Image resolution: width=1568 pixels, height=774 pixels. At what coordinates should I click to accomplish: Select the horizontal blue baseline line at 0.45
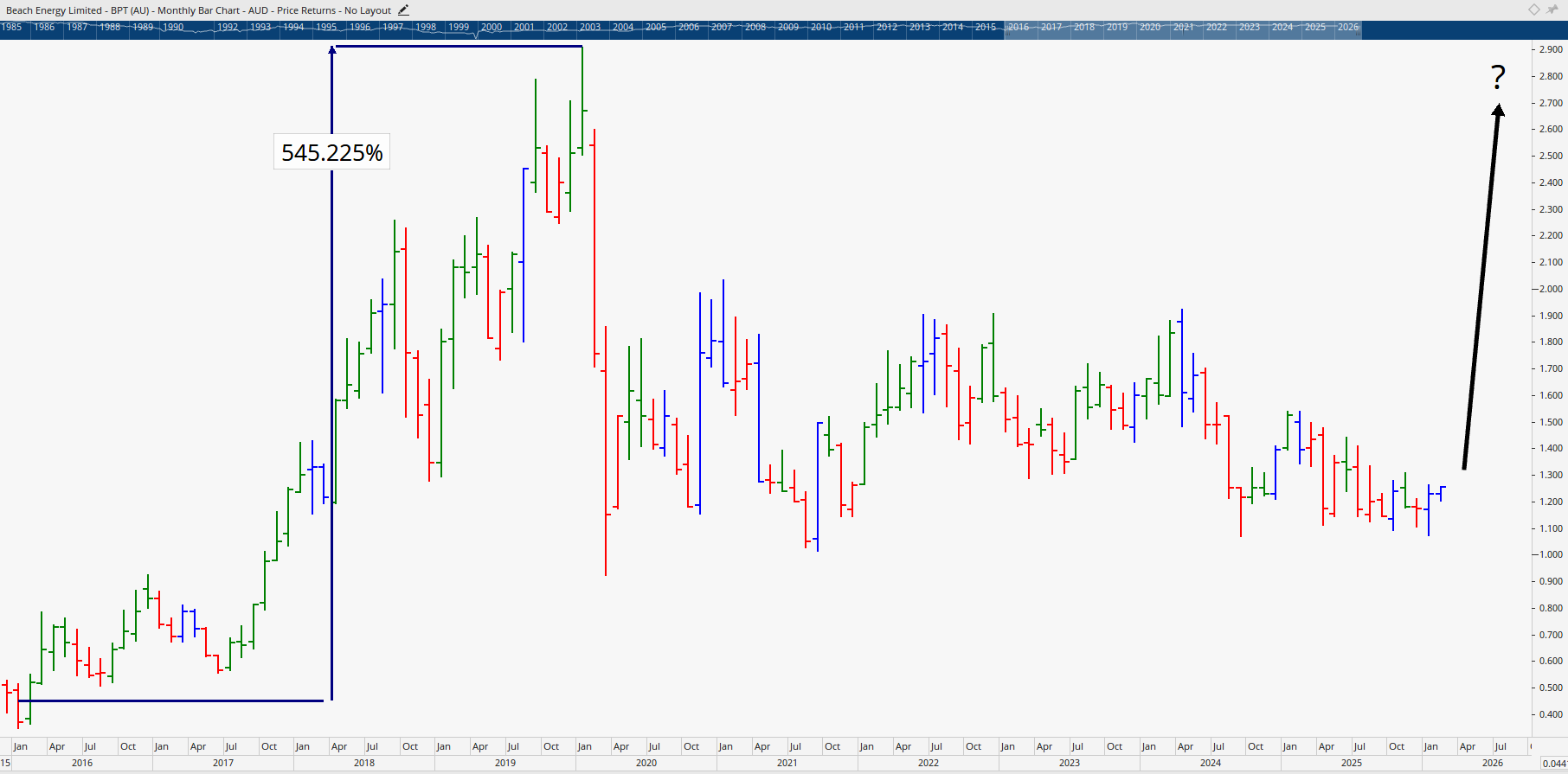click(173, 700)
